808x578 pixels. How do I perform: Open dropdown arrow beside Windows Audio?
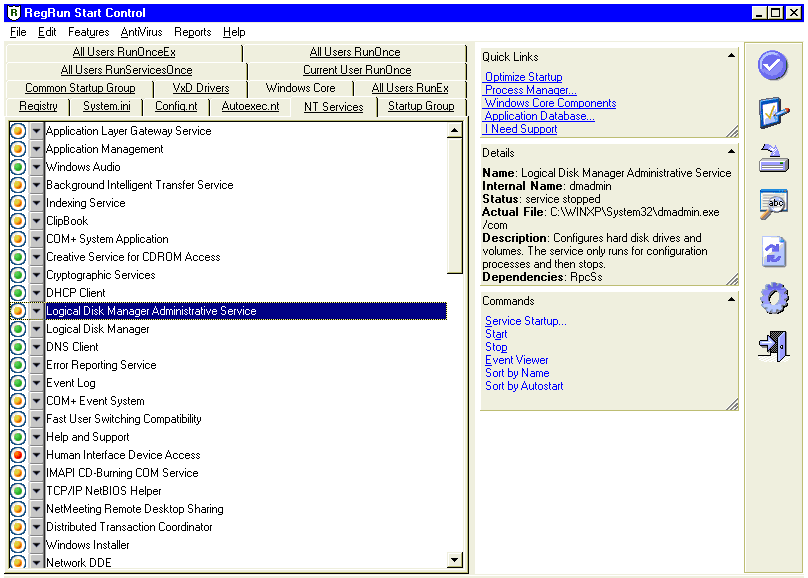point(36,167)
